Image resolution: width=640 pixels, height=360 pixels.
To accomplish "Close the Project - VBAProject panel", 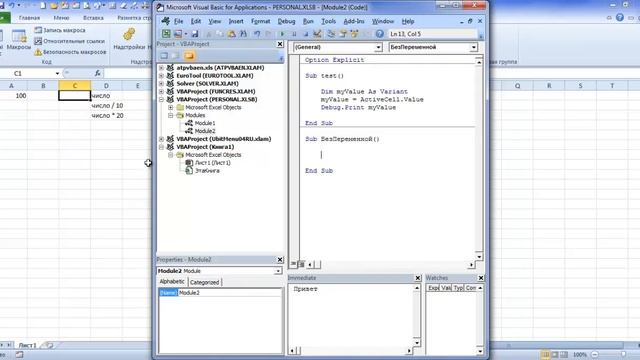I will coord(280,44).
